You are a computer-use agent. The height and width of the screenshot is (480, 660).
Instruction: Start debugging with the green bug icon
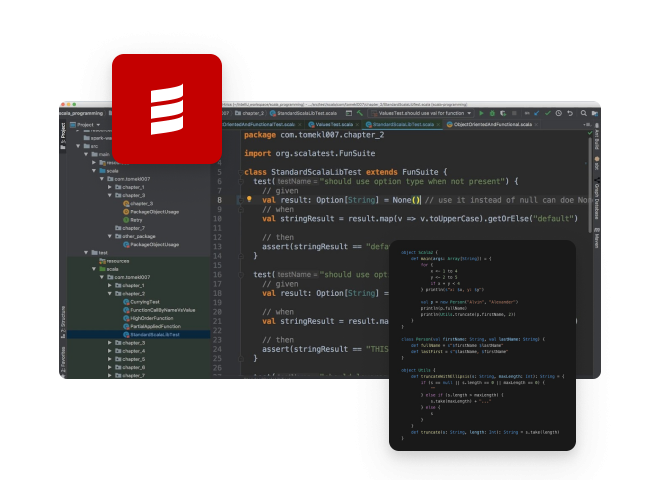click(x=492, y=113)
